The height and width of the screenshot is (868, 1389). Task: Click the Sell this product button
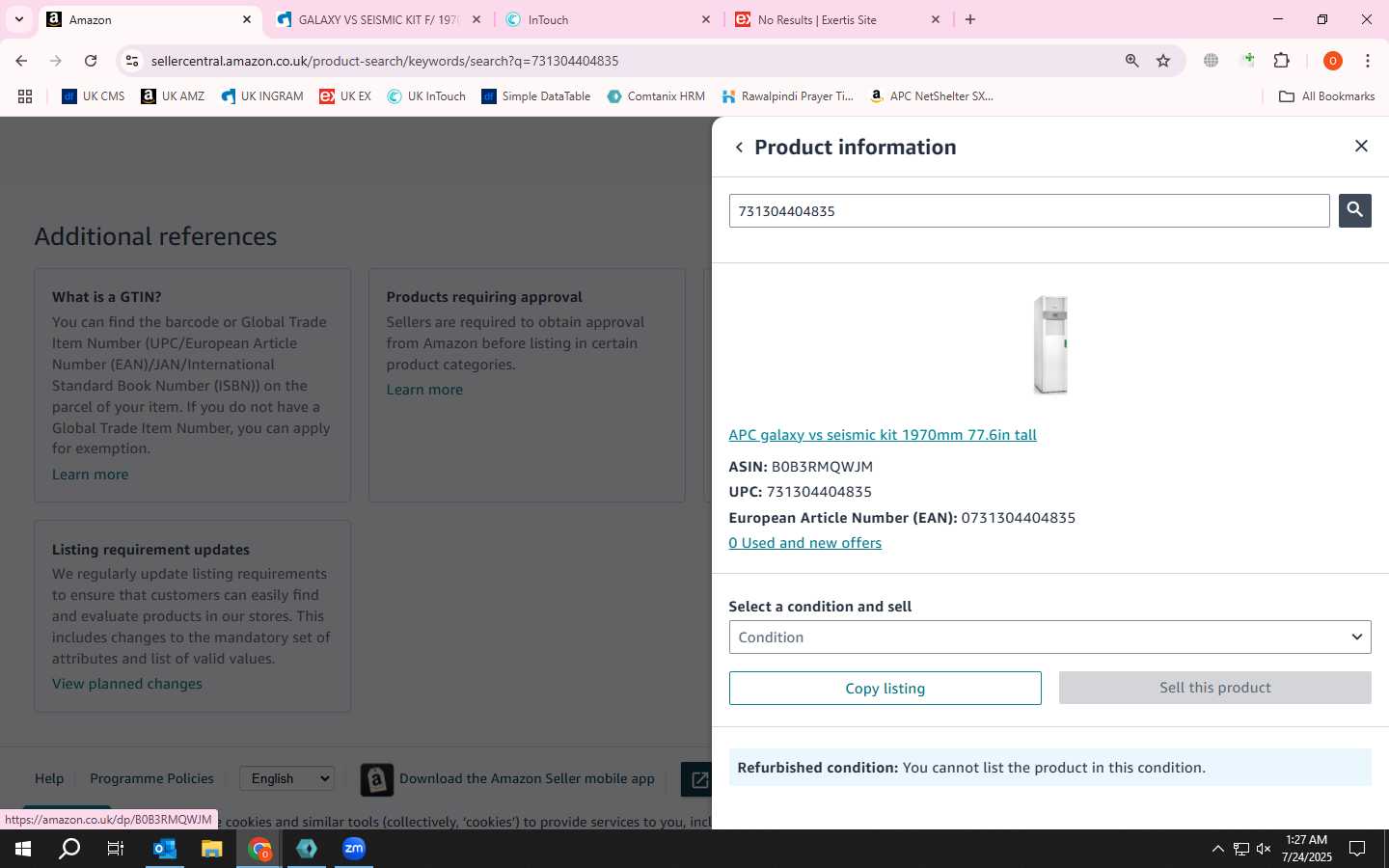tap(1214, 688)
